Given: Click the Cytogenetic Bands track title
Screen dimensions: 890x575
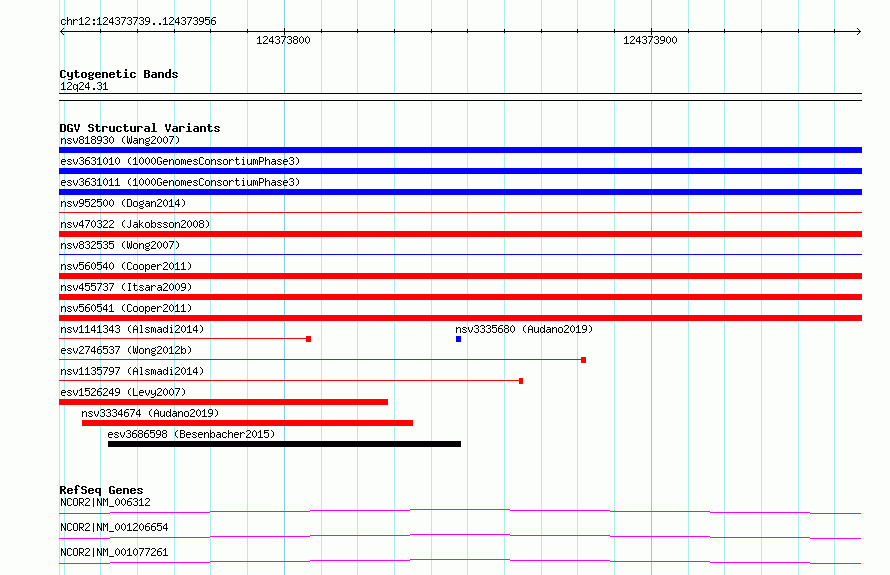Looking at the screenshot, I should (x=119, y=74).
